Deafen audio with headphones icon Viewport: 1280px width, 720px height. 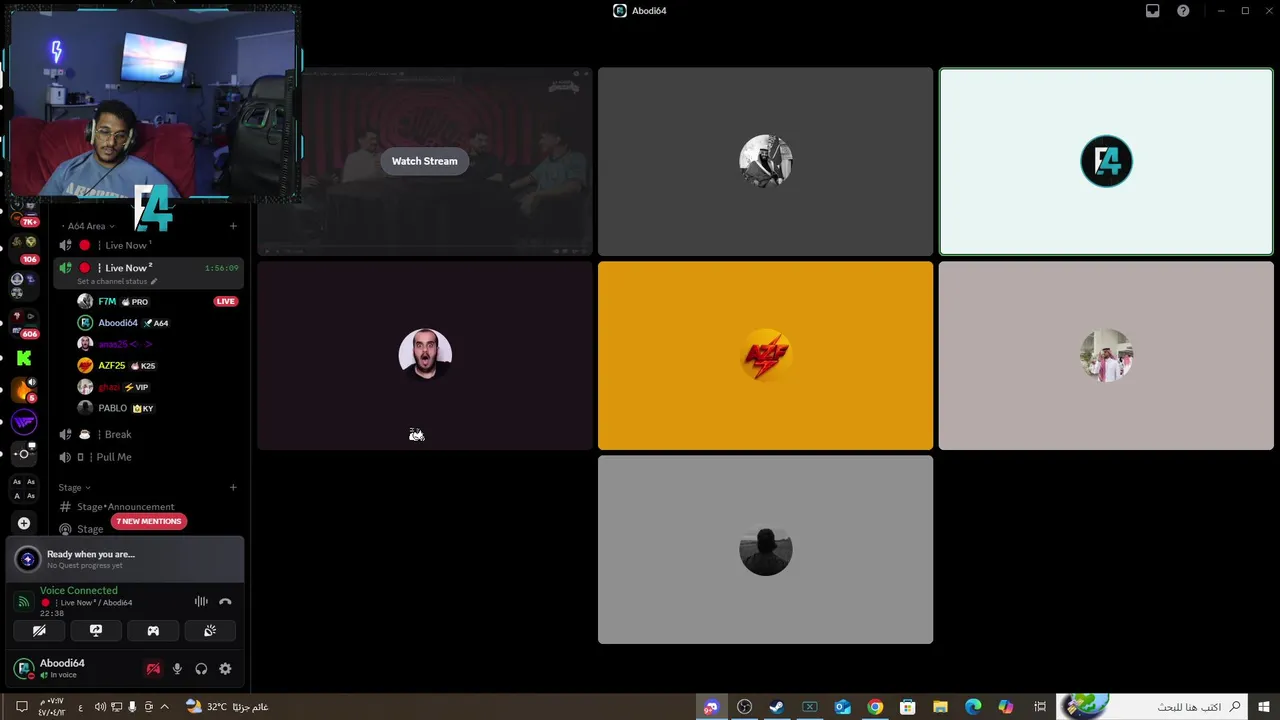[x=201, y=669]
